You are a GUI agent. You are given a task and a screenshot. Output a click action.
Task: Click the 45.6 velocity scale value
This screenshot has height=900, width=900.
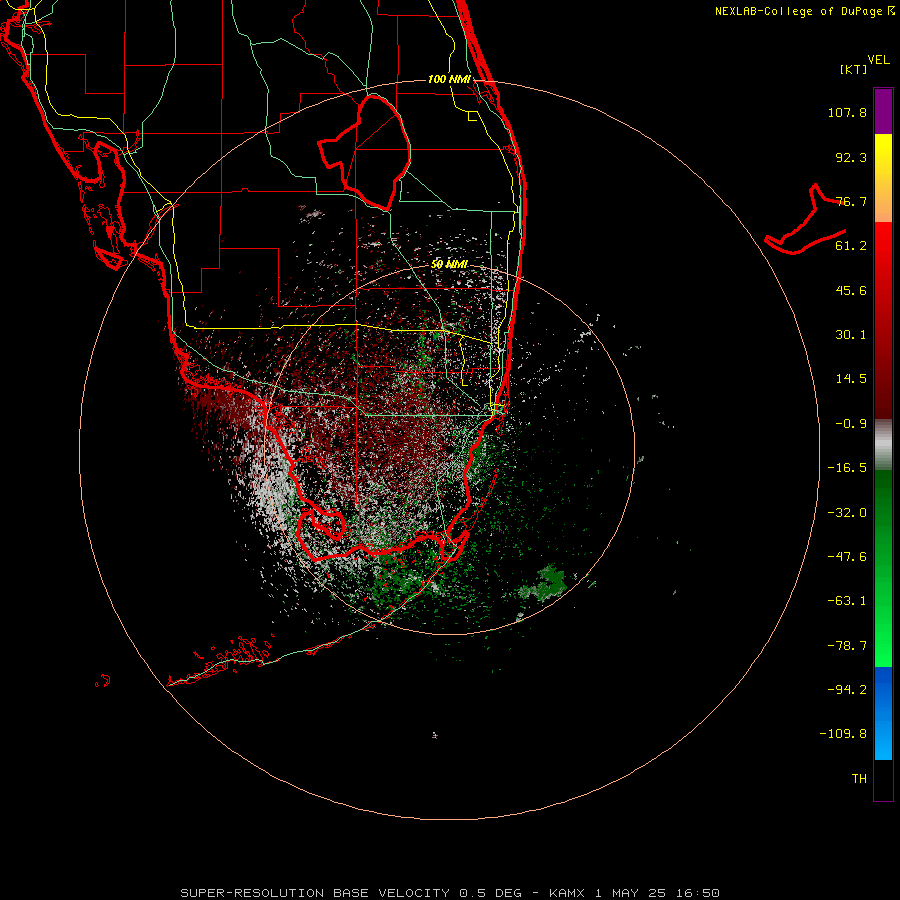click(851, 290)
